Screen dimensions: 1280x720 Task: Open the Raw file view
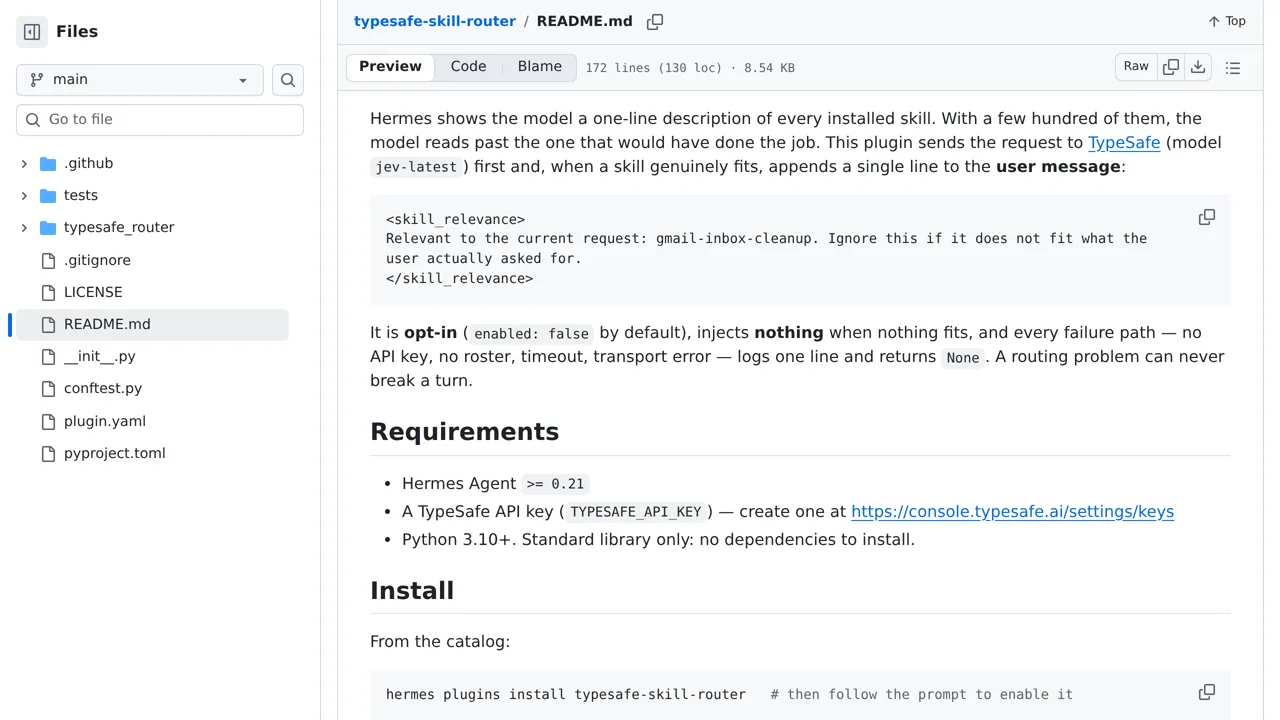click(x=1136, y=67)
